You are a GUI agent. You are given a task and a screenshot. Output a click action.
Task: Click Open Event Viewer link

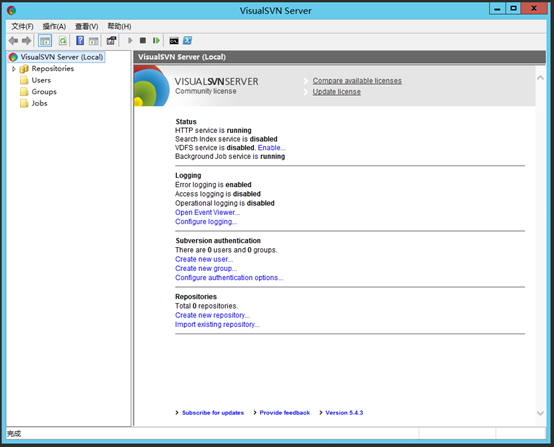pyautogui.click(x=207, y=212)
